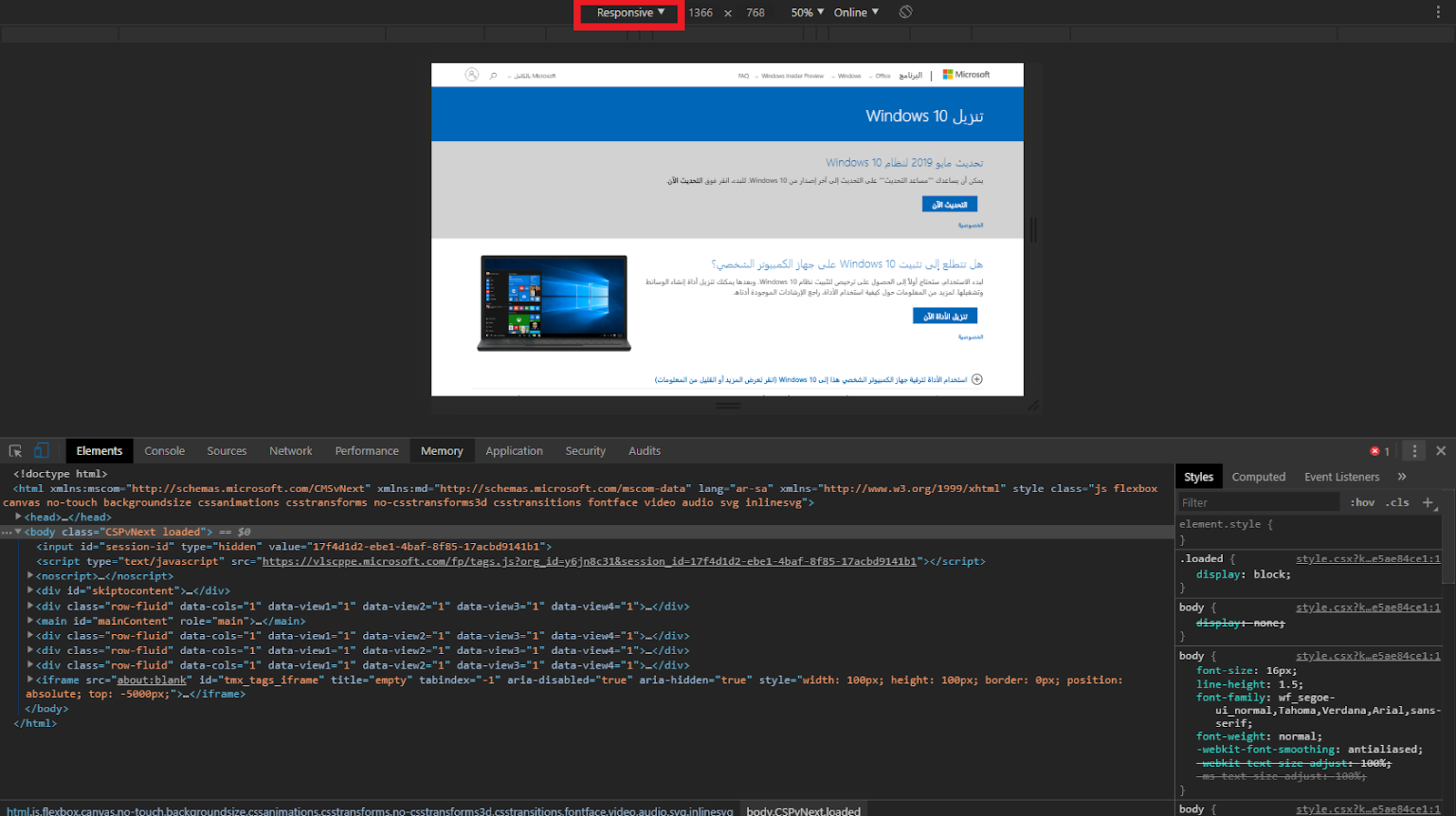Select the html breadcrumb at bottom

369,811
